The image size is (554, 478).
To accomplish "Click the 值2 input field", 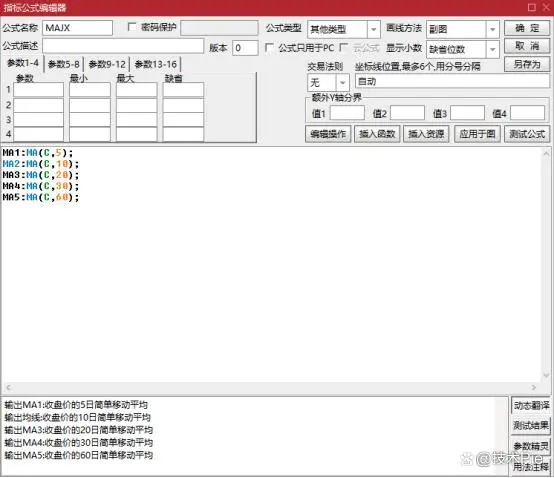I will [407, 113].
